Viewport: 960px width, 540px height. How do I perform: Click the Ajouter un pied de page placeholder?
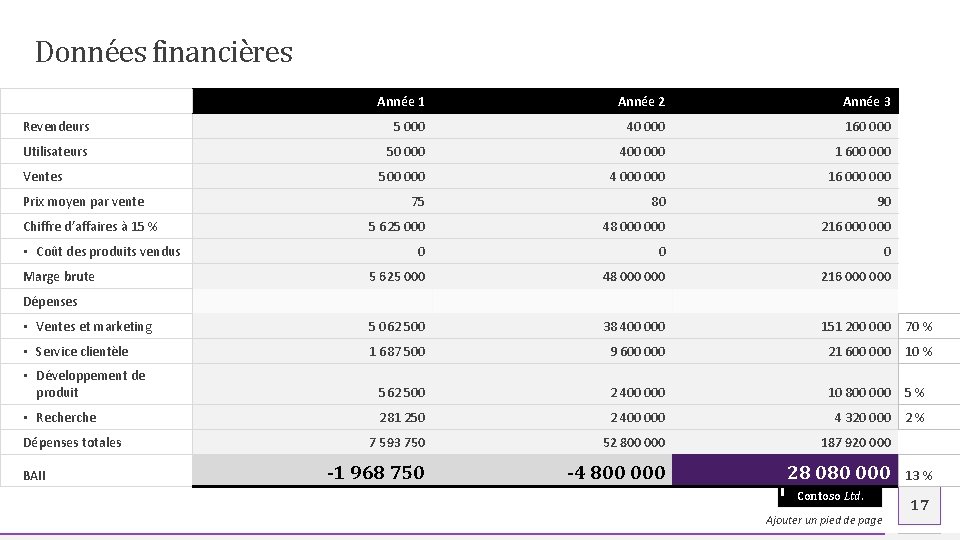(824, 520)
